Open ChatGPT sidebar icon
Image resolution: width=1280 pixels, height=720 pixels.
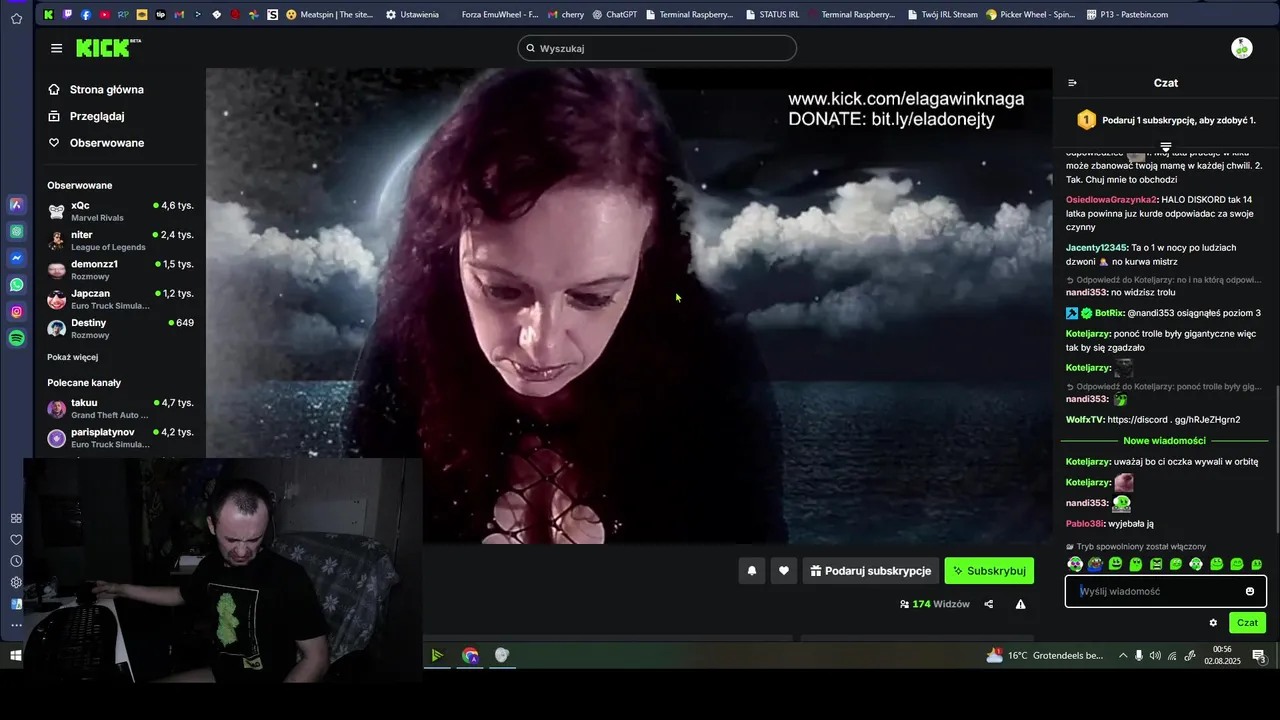coord(17,231)
